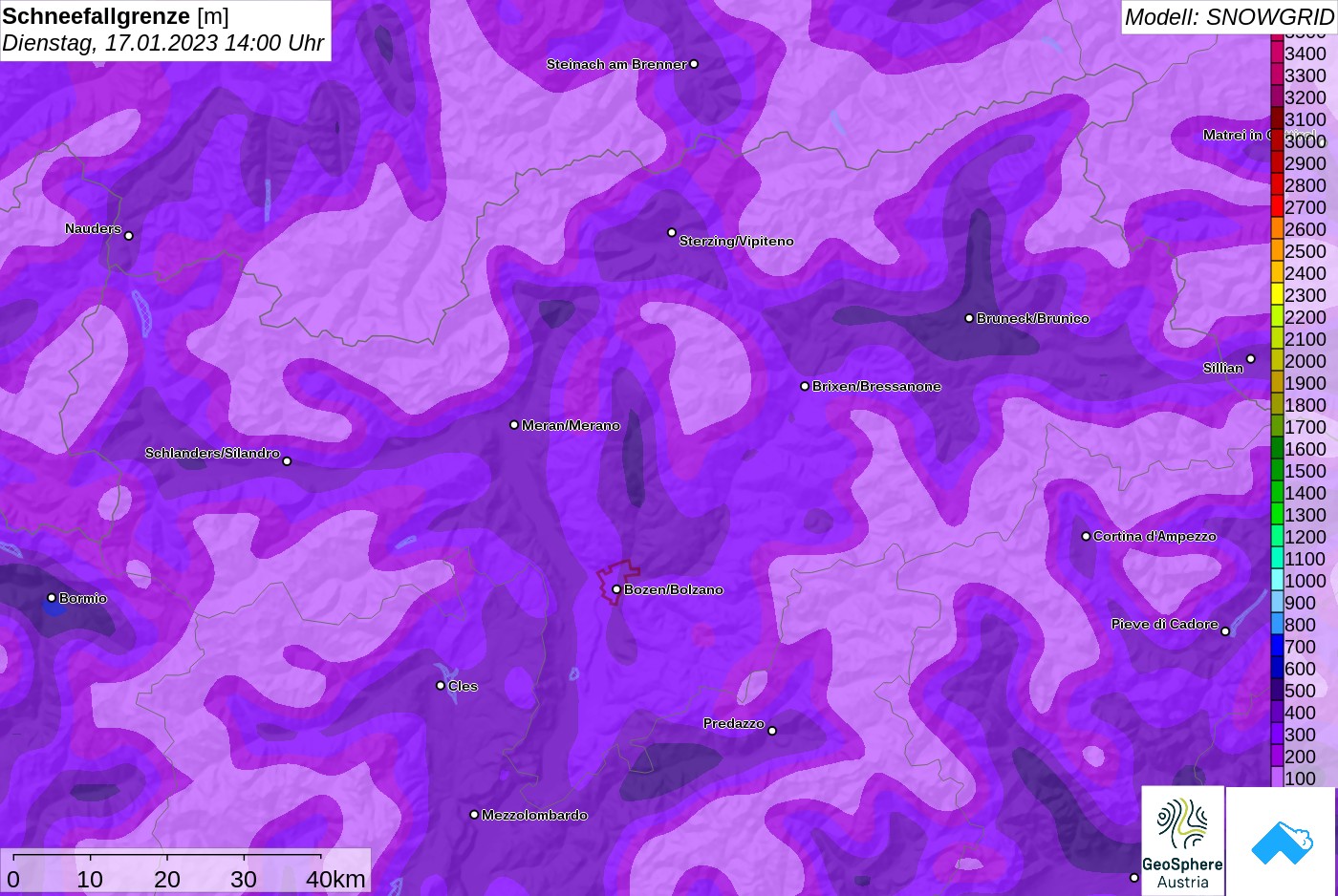Click the 'Bormio' label
The image size is (1338, 896).
click(83, 598)
